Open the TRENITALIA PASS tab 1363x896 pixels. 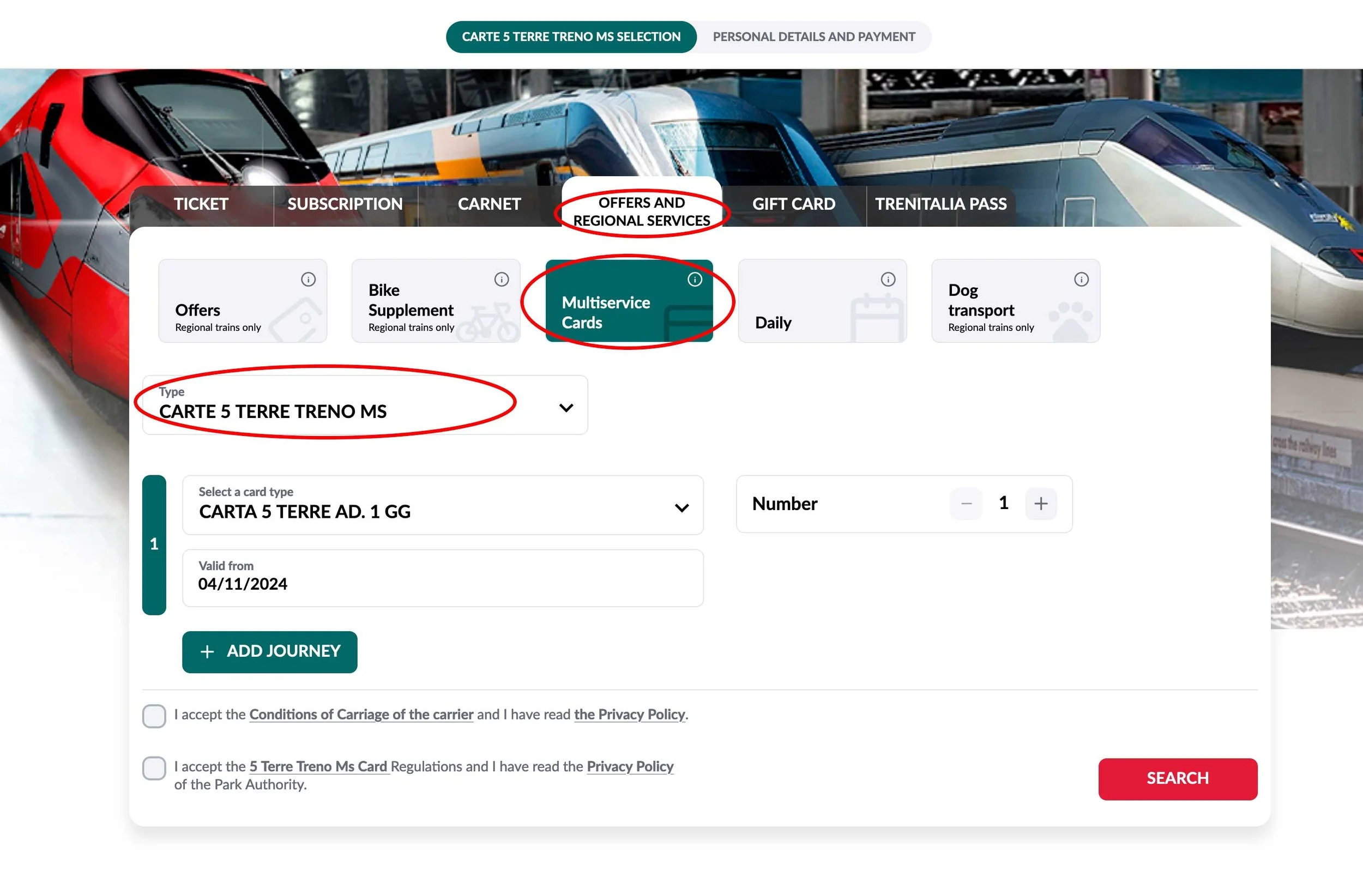coord(940,204)
